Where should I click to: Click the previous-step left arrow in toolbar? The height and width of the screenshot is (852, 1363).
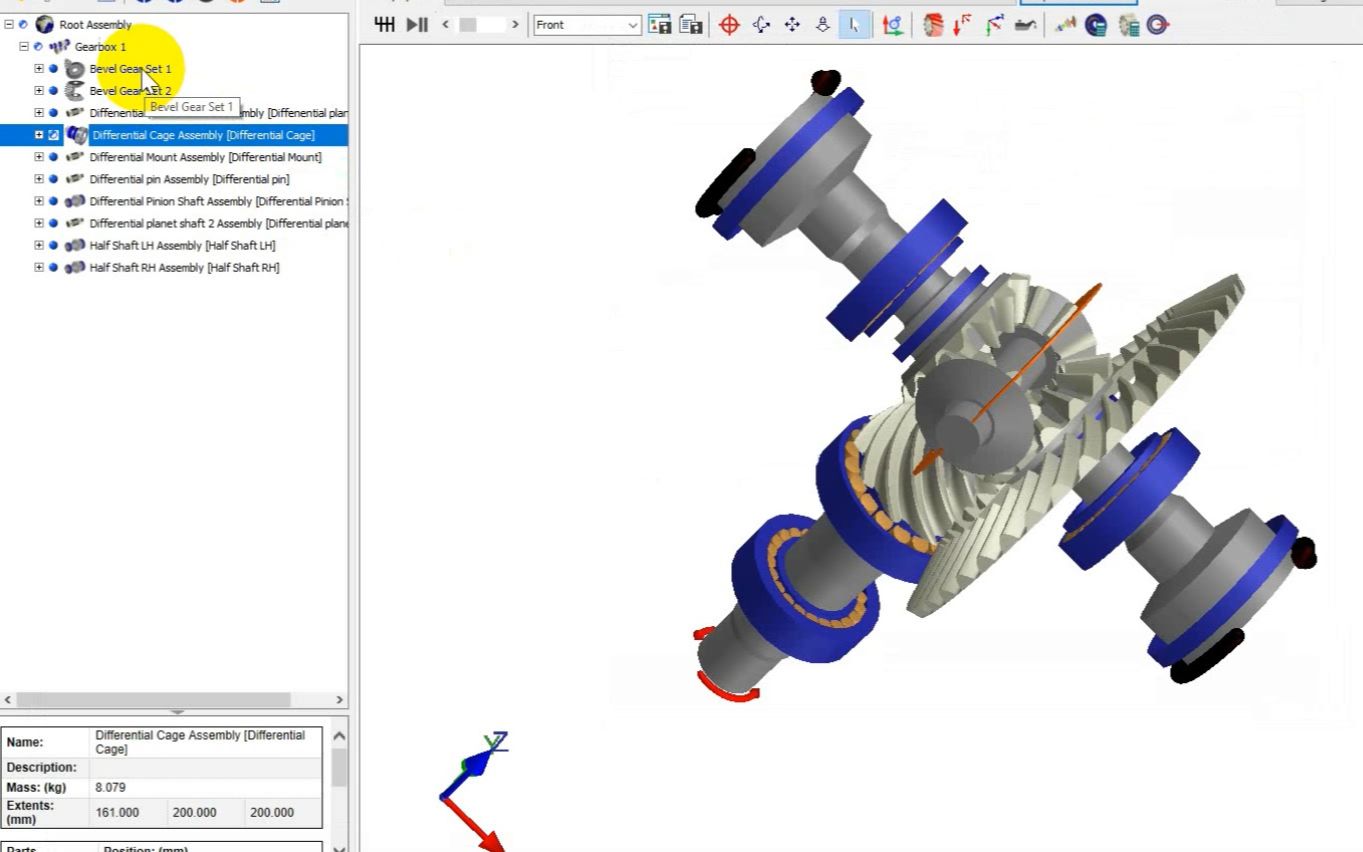(445, 25)
